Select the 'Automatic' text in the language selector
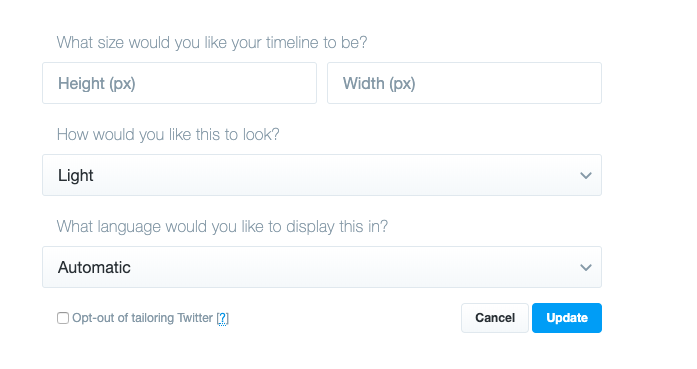Image resolution: width=697 pixels, height=369 pixels. click(x=94, y=267)
